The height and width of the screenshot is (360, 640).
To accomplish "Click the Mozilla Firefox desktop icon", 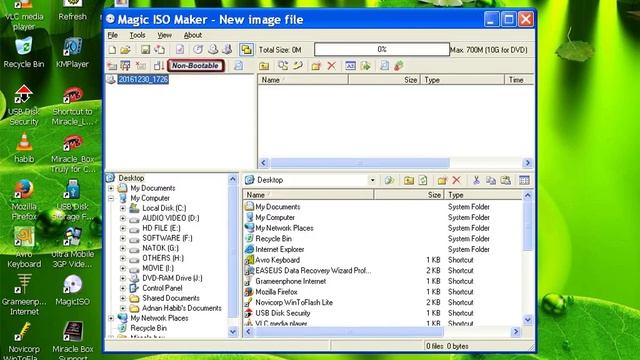I will coord(24,200).
